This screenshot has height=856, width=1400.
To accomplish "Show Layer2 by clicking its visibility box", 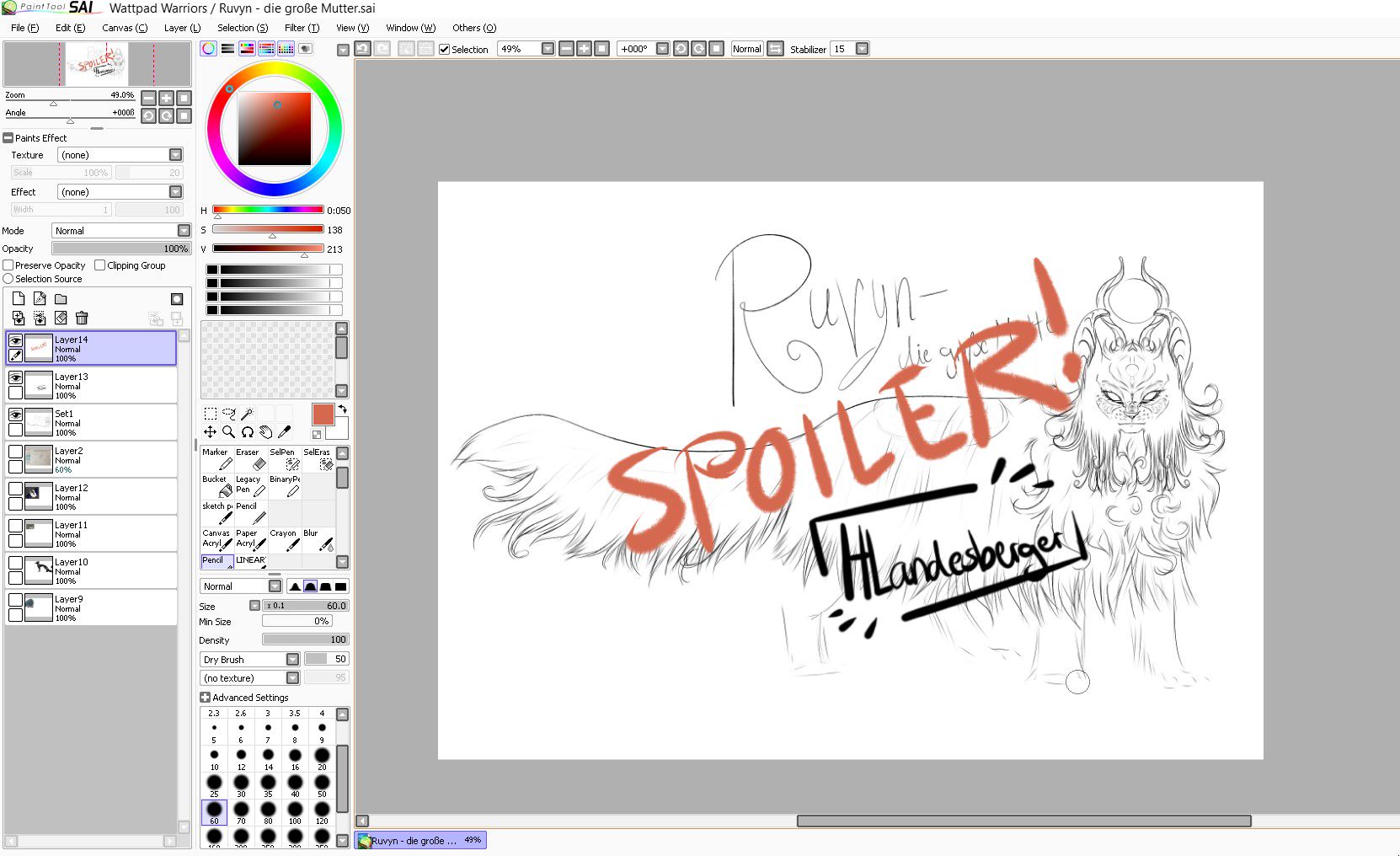I will click(15, 452).
